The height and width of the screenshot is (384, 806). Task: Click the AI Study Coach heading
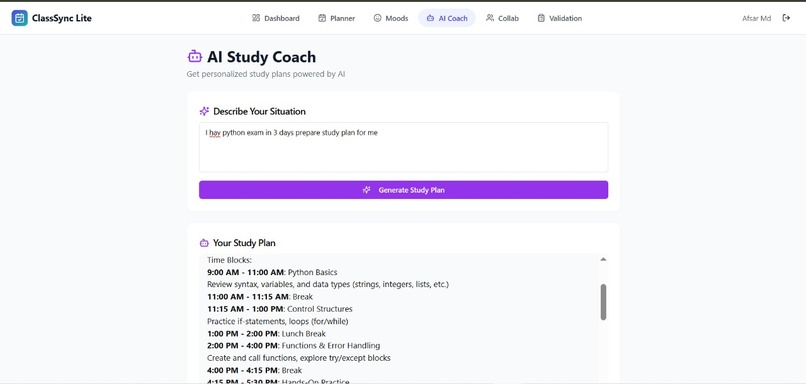click(x=261, y=57)
